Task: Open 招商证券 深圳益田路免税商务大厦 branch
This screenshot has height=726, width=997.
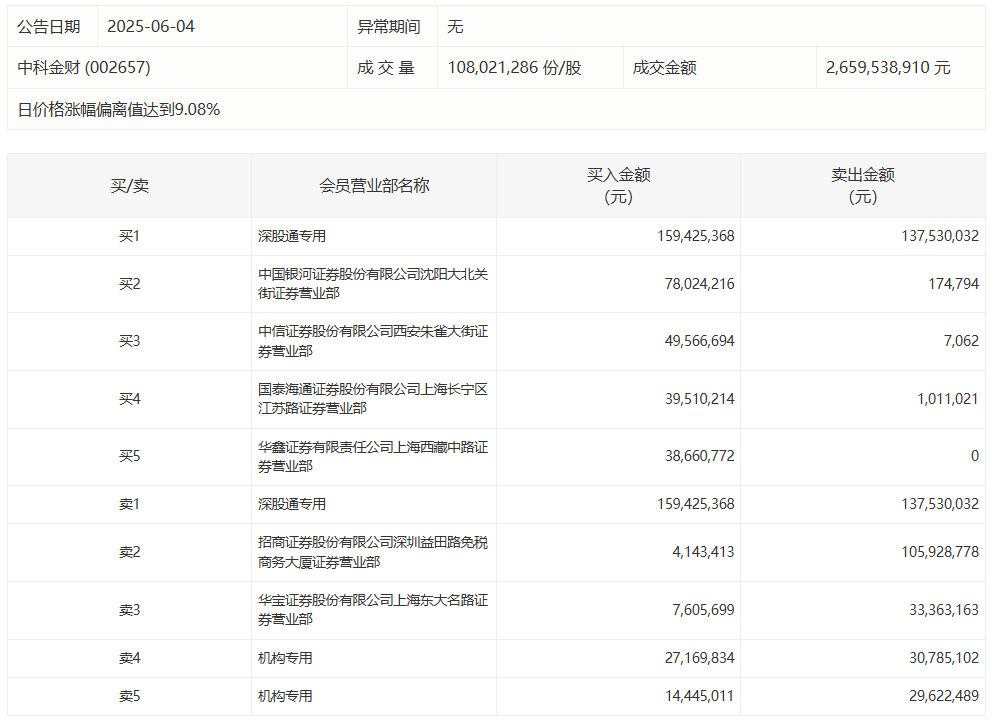Action: tap(372, 553)
